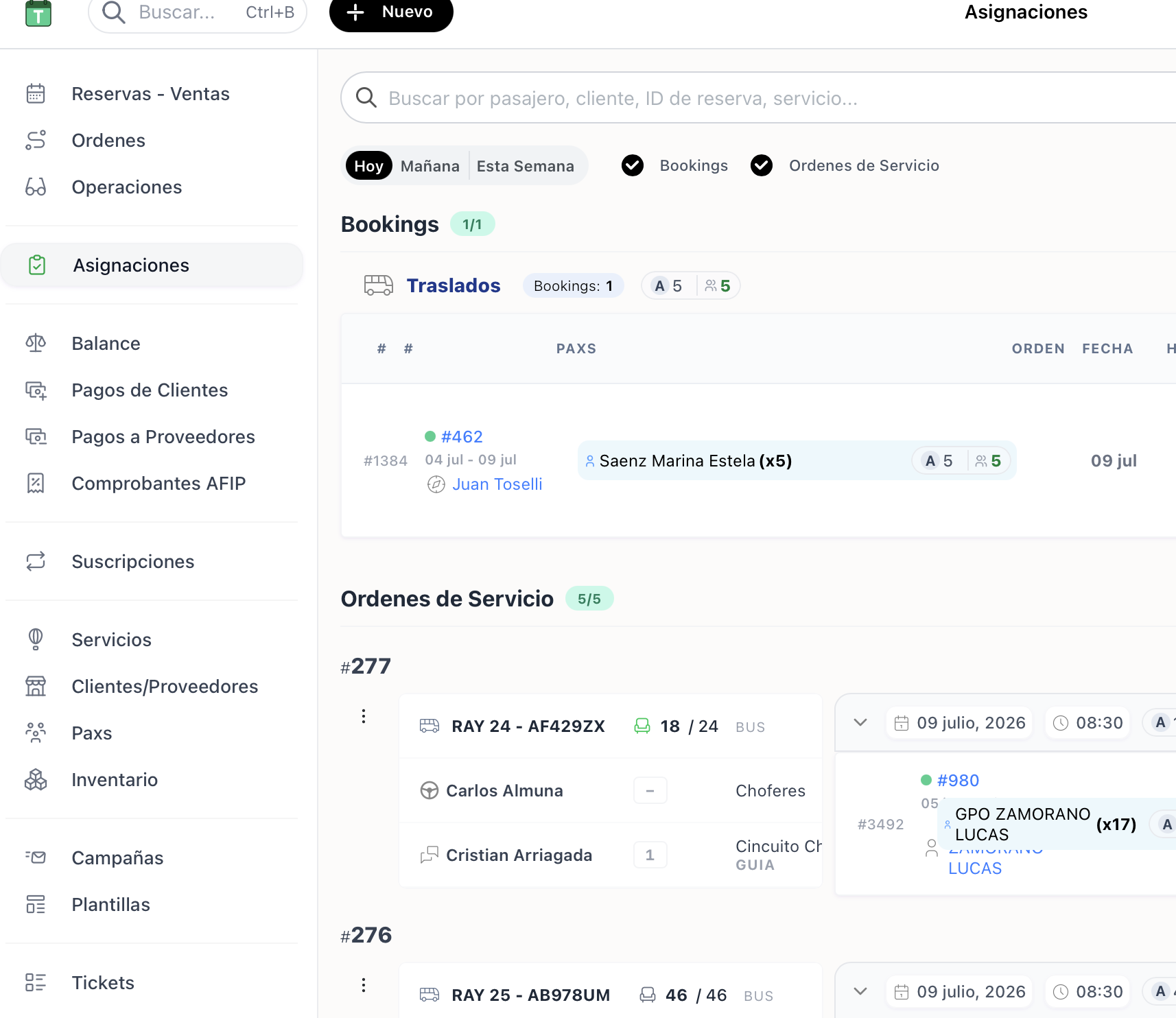Image resolution: width=1176 pixels, height=1018 pixels.
Task: Open the three-dot menu for order #276
Action: pyautogui.click(x=364, y=985)
